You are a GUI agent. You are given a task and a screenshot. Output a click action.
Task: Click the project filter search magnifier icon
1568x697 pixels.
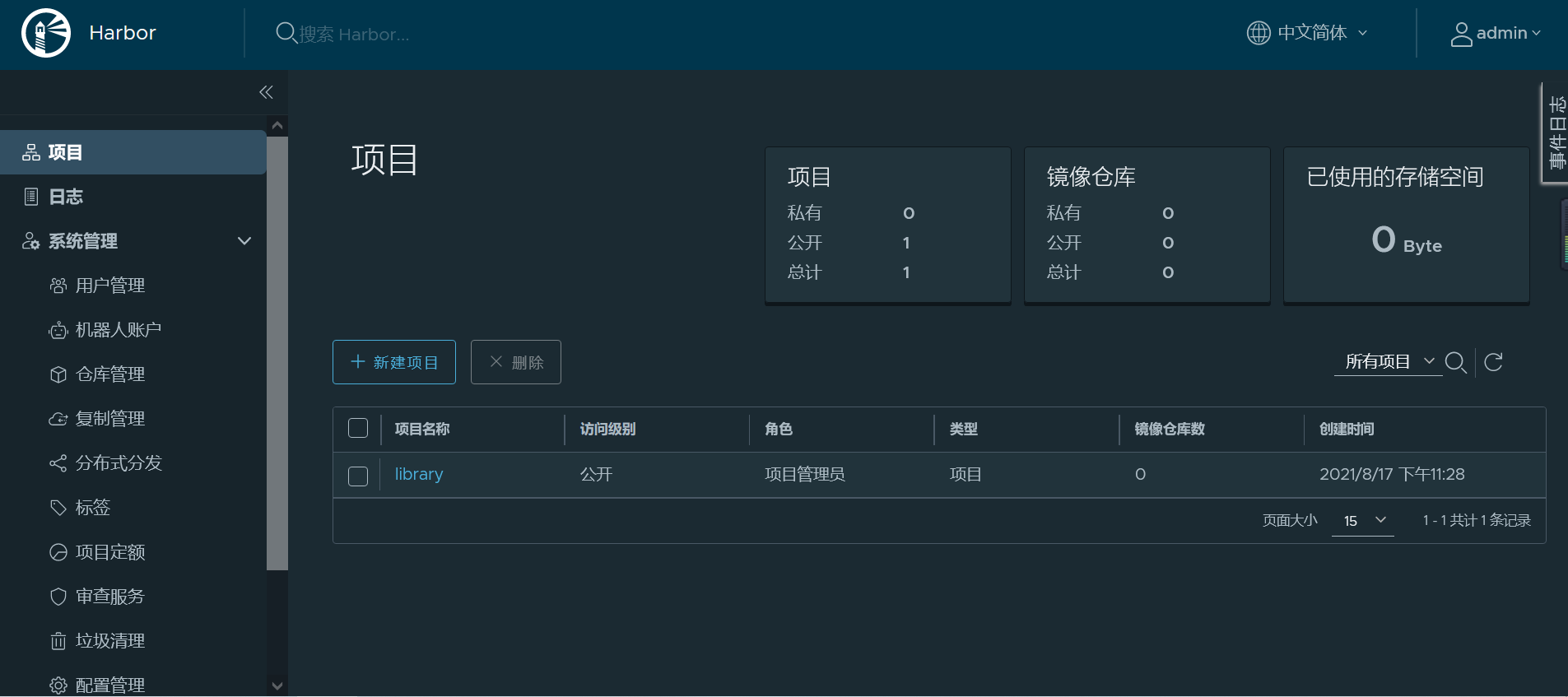click(1456, 362)
